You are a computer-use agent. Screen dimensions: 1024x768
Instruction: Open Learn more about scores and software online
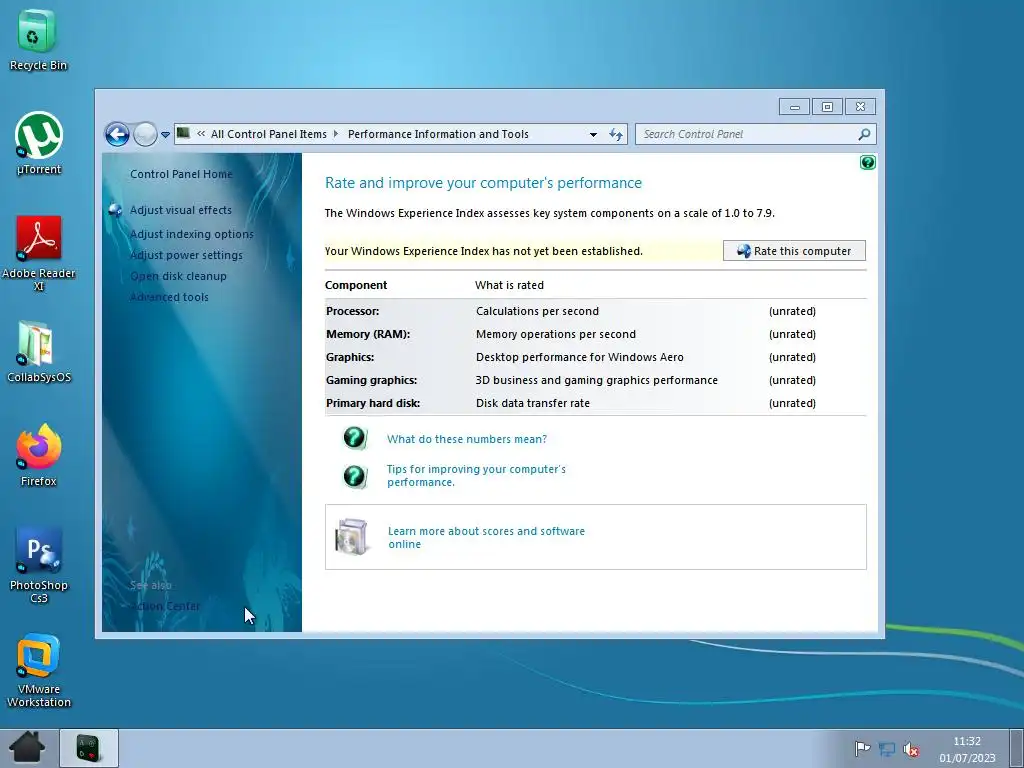[487, 537]
